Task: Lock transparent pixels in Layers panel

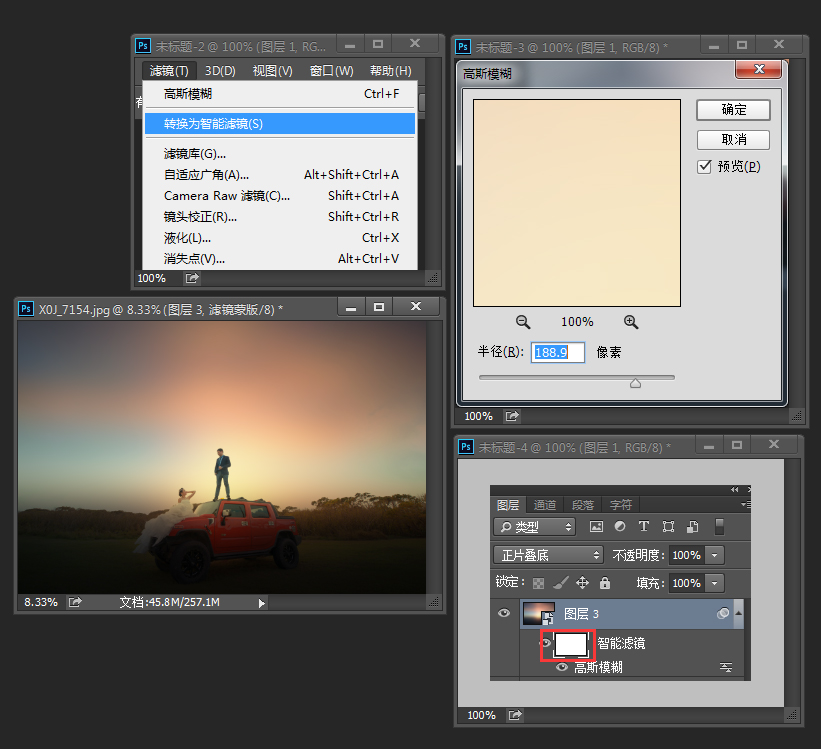Action: click(538, 583)
